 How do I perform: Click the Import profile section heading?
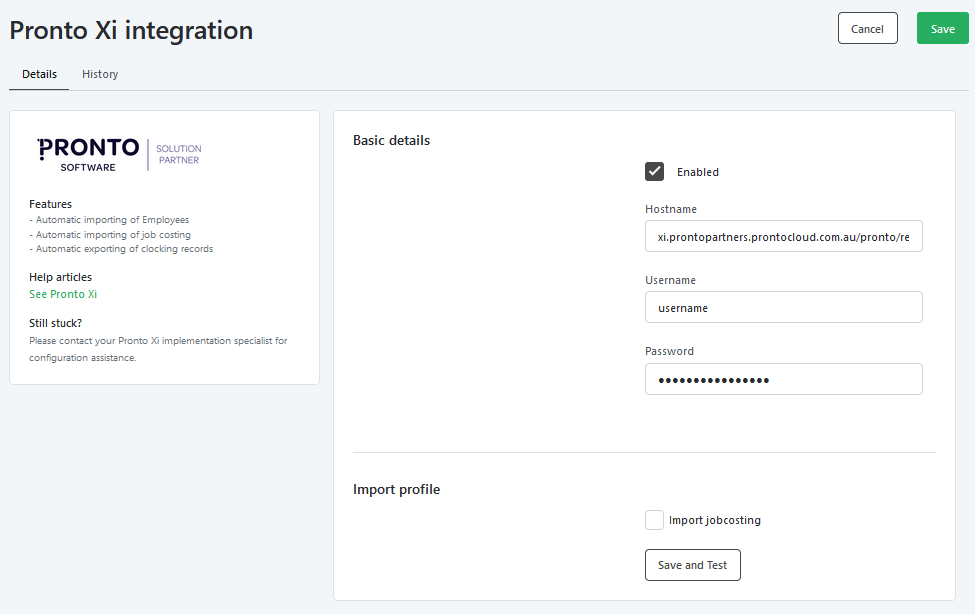[397, 490]
